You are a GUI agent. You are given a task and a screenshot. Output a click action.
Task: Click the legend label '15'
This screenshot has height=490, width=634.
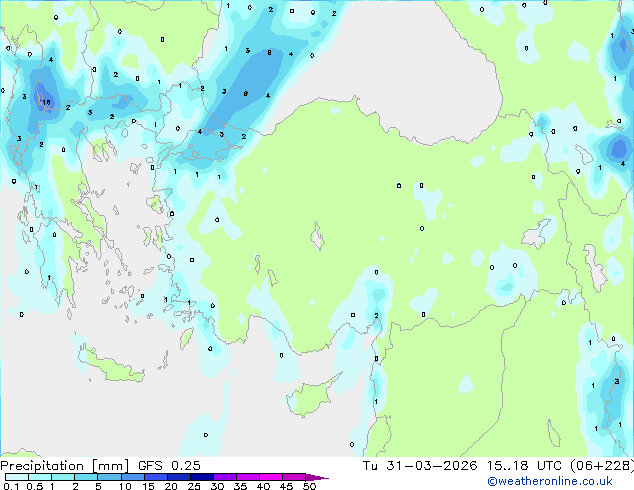click(x=148, y=486)
